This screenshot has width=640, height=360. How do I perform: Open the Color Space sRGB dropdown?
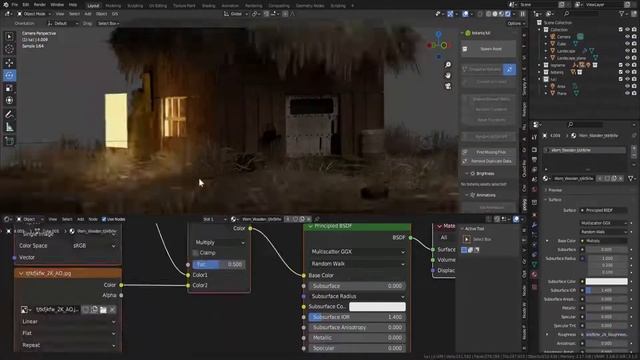click(x=93, y=246)
